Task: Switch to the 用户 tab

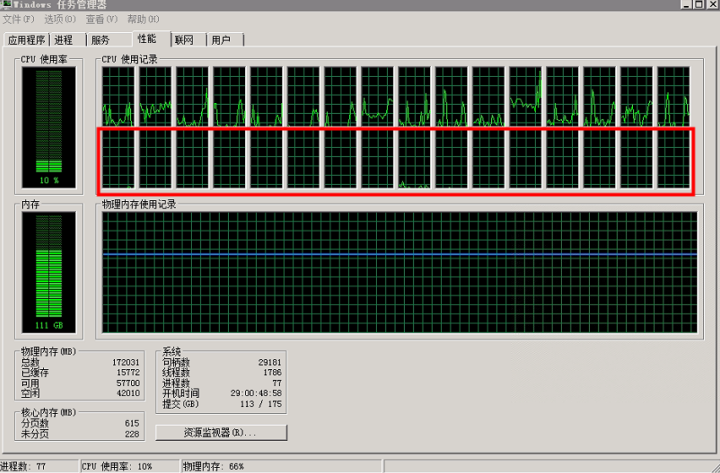Action: [225, 40]
